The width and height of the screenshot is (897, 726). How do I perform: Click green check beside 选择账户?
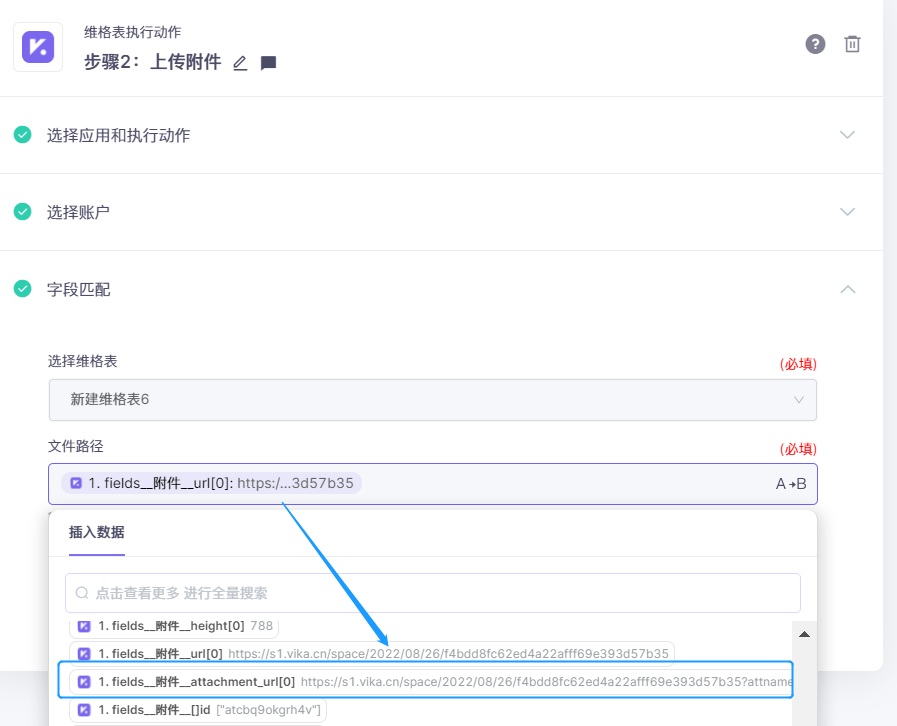tap(22, 212)
